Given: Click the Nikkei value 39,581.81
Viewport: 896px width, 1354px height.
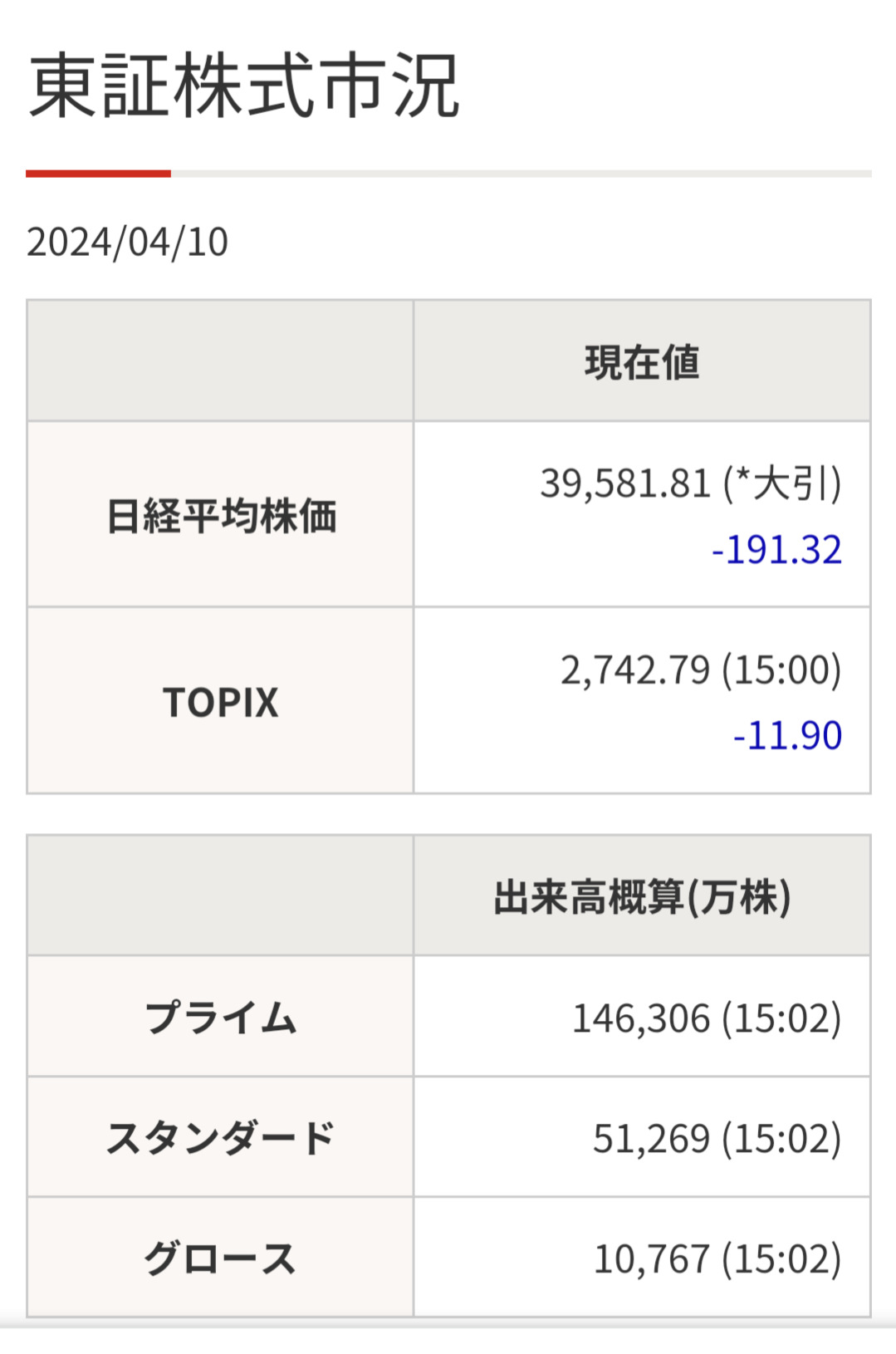Looking at the screenshot, I should [x=624, y=483].
